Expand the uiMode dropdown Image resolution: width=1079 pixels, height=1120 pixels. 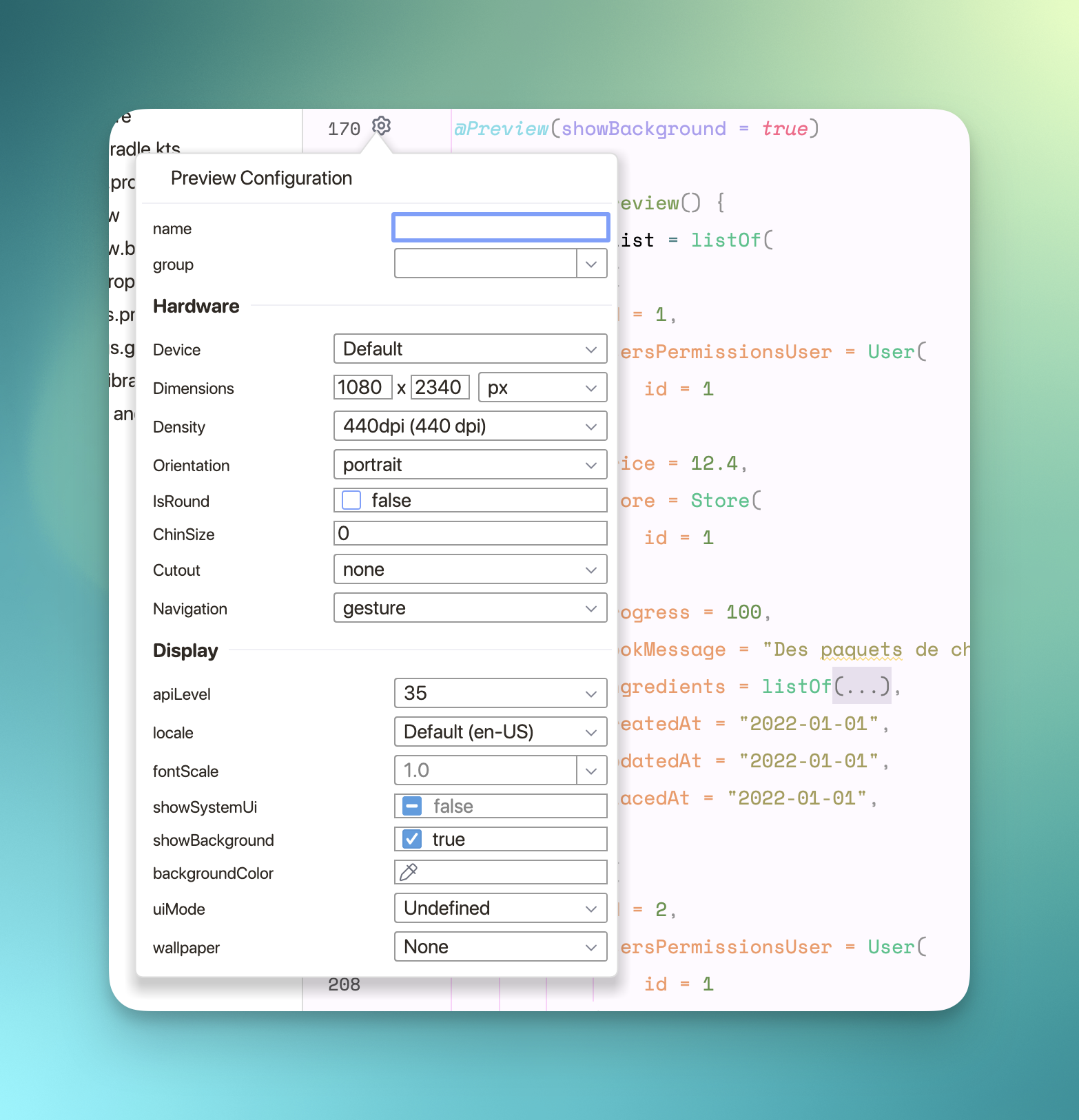coord(500,908)
